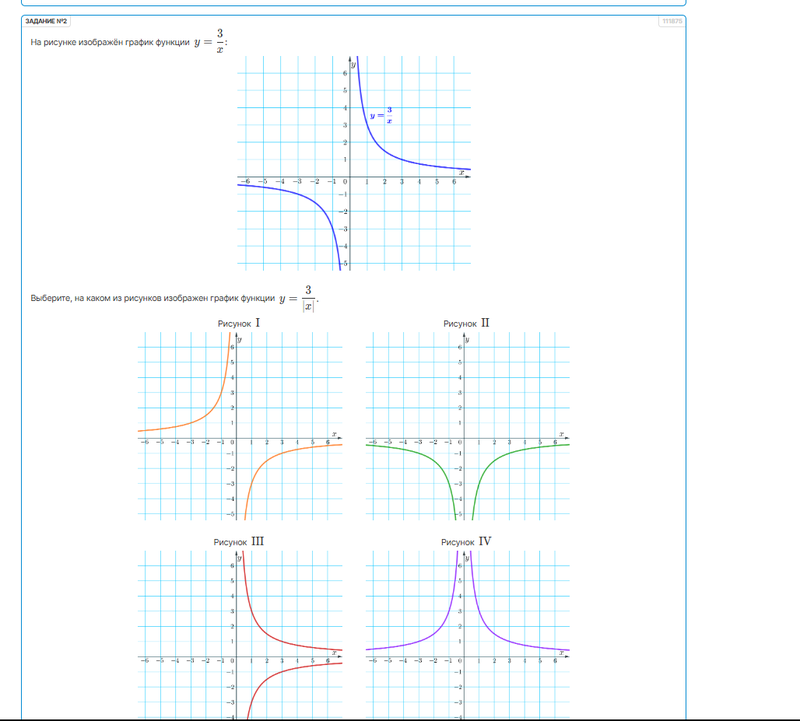Viewport: 800px width, 721px height.
Task: Click the y=3/x formula in first sentence
Action: tap(210, 41)
